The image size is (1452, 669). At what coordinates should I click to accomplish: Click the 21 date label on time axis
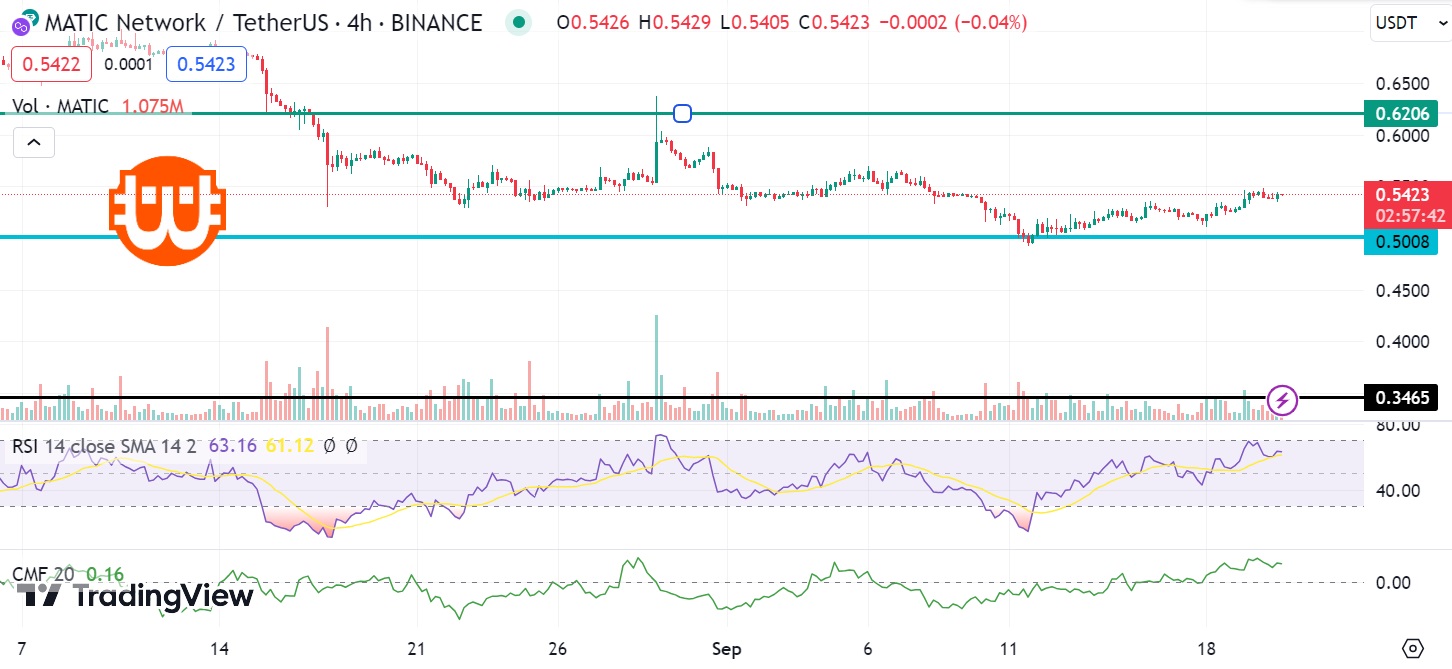pyautogui.click(x=417, y=648)
